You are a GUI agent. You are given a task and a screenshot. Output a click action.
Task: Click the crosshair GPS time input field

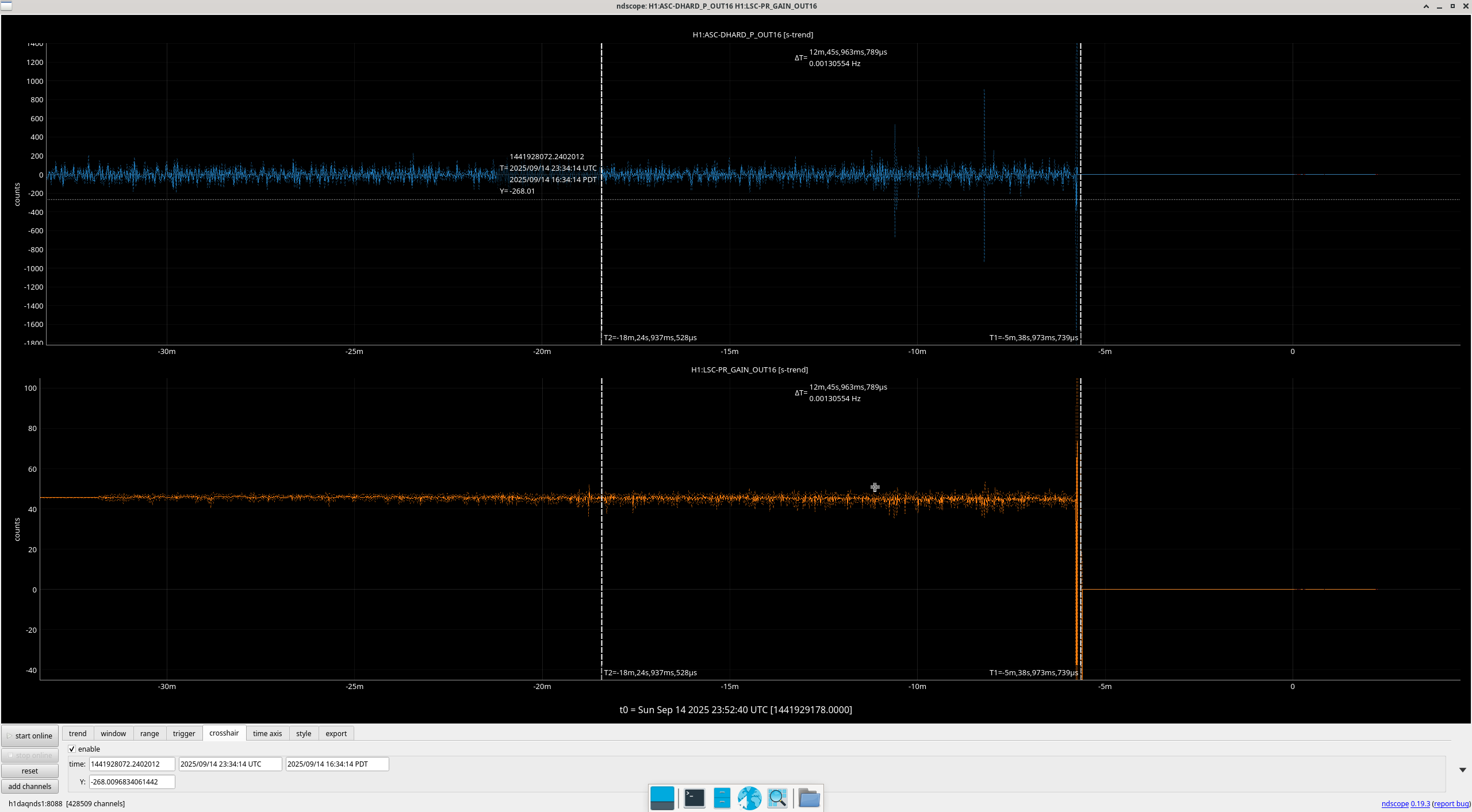[132, 764]
